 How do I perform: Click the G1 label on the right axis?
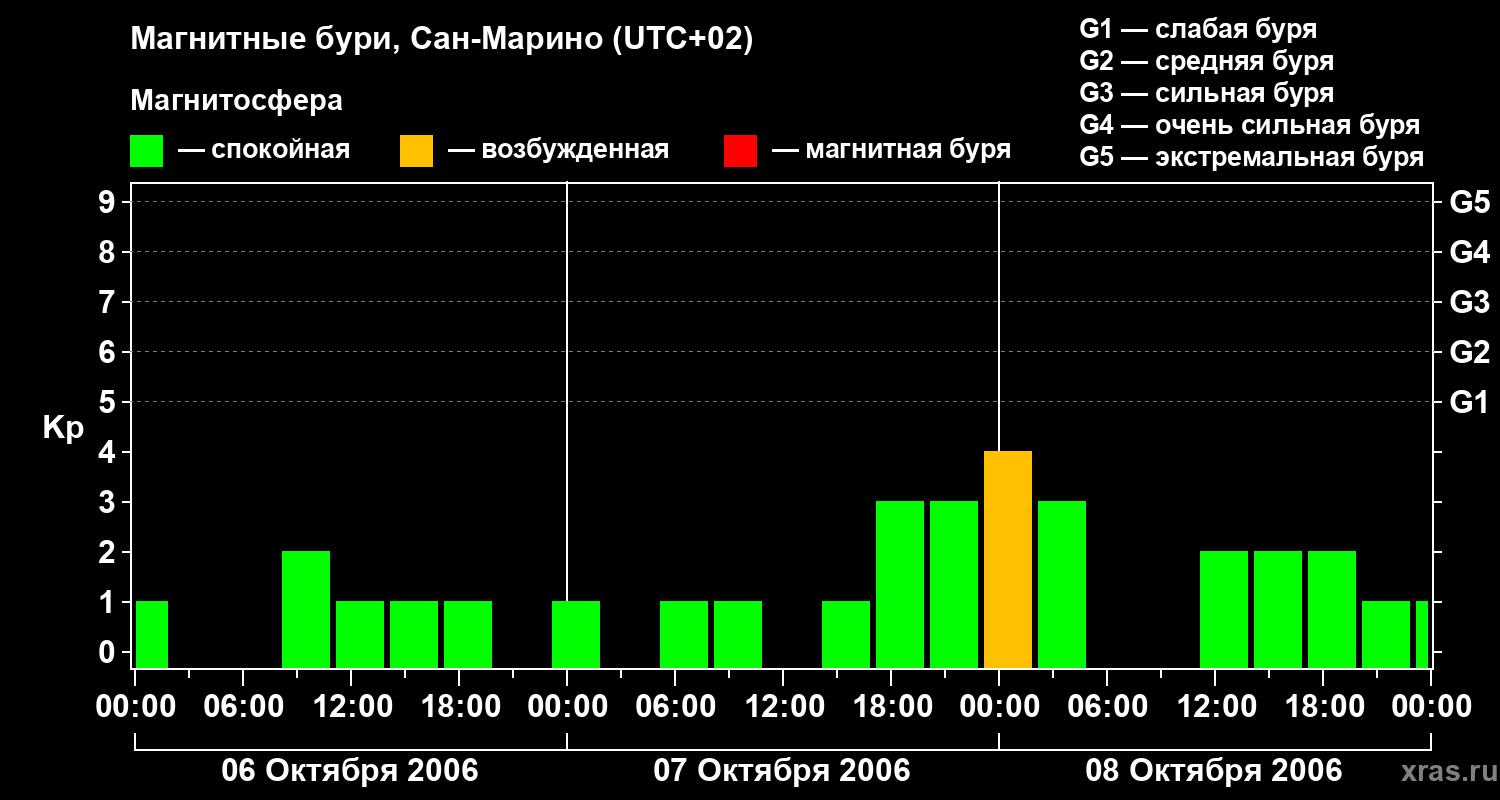tap(1470, 402)
